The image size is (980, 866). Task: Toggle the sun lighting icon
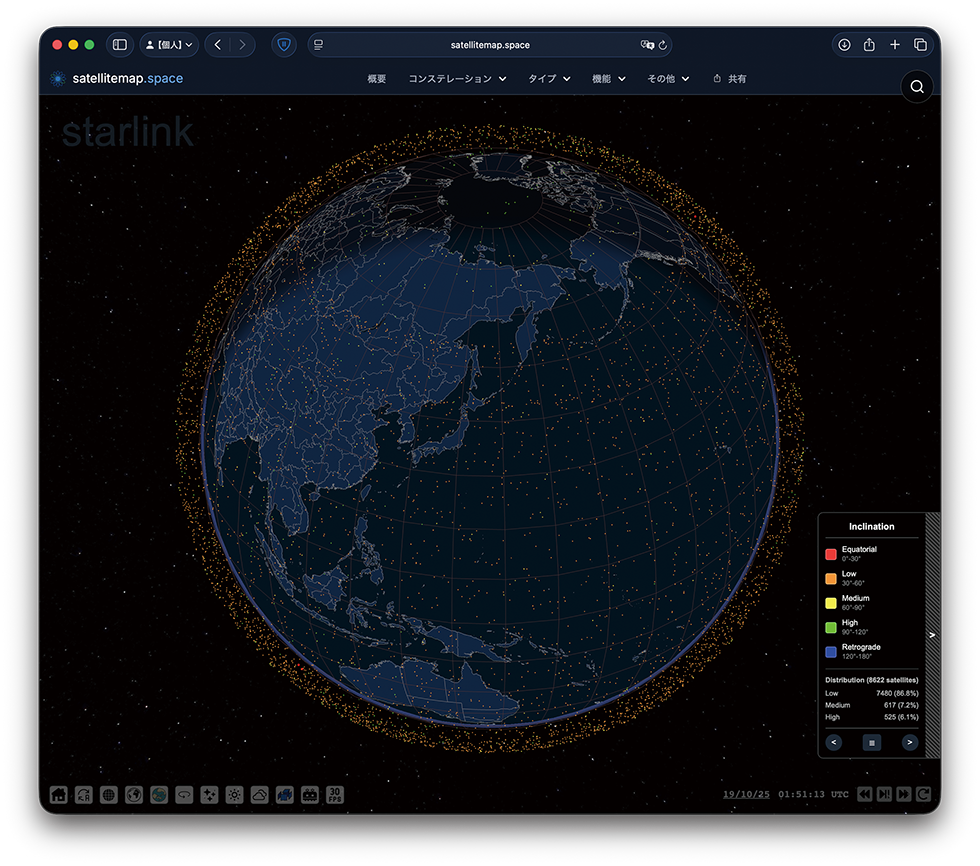(234, 795)
